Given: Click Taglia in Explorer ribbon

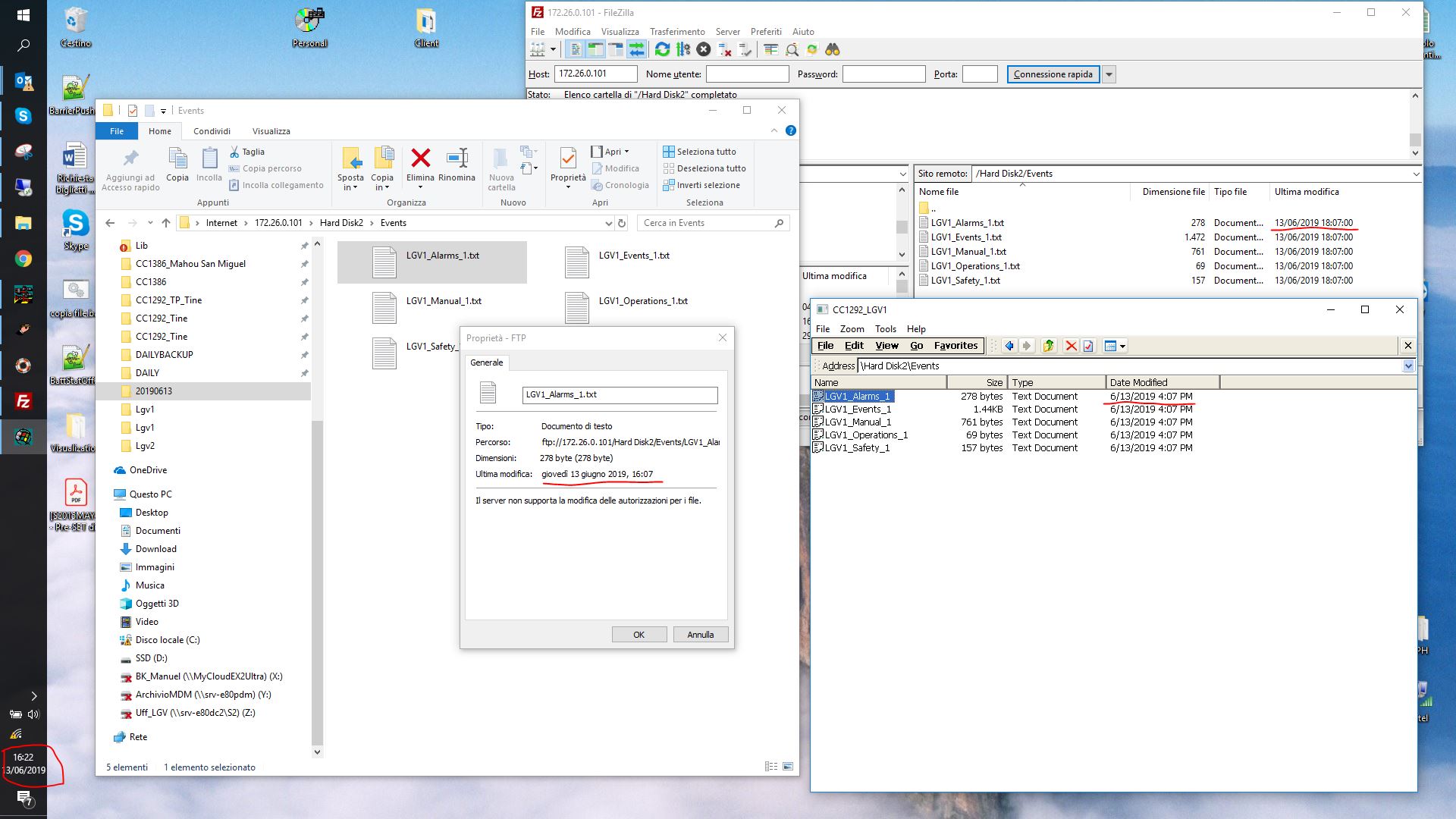Looking at the screenshot, I should tap(246, 152).
